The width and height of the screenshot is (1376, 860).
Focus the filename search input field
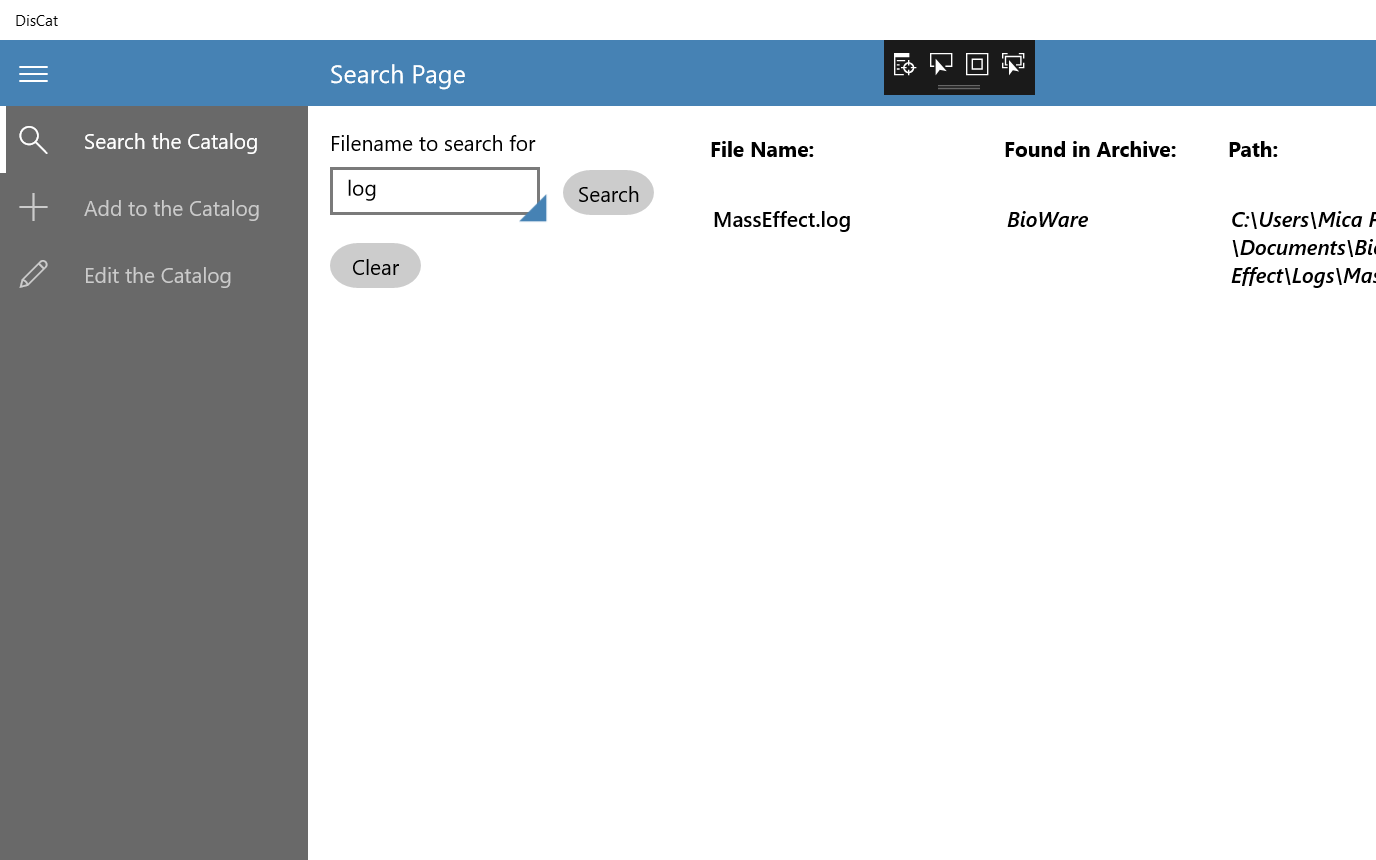435,190
